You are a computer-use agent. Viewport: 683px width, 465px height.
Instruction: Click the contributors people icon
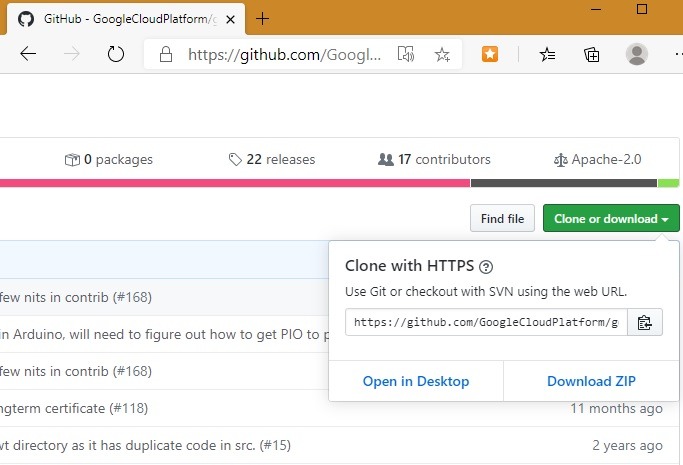385,159
